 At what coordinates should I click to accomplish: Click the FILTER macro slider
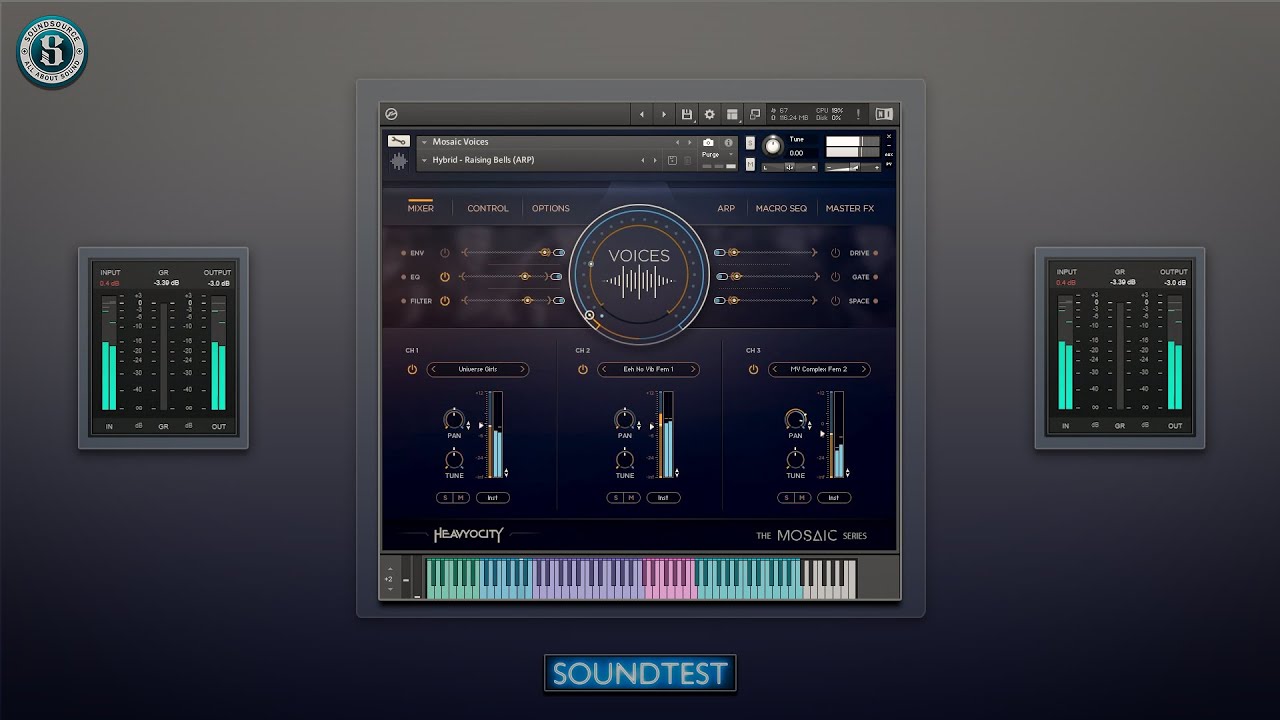point(505,301)
